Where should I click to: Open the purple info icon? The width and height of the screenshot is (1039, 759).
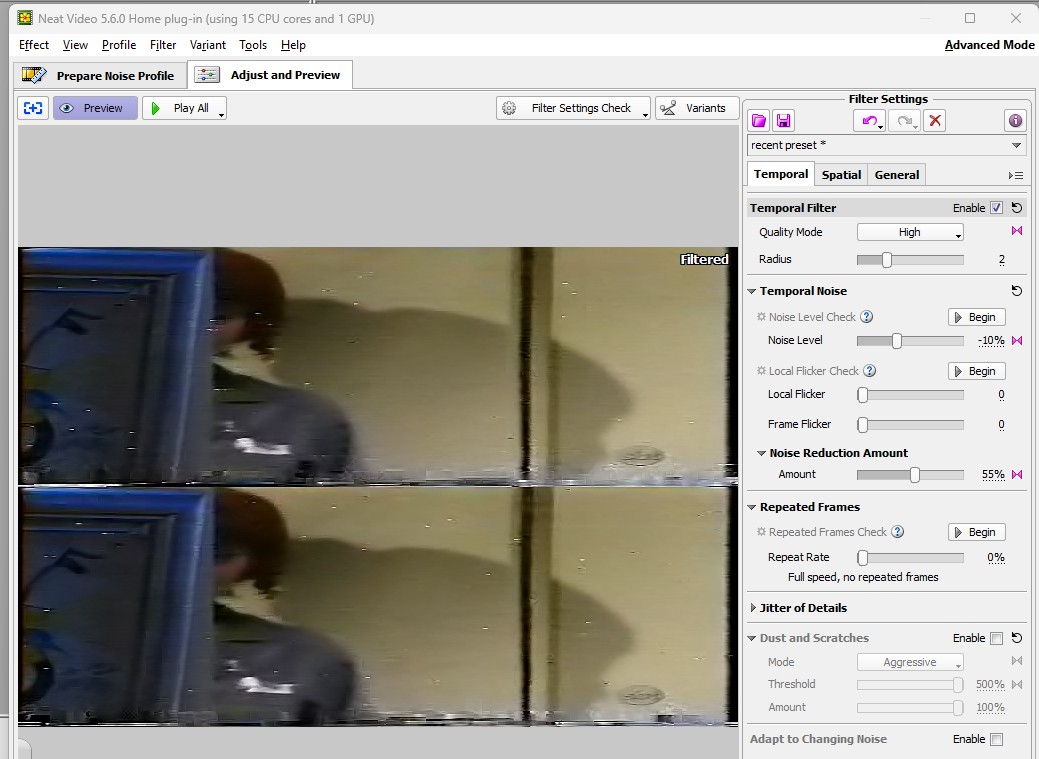[1015, 121]
